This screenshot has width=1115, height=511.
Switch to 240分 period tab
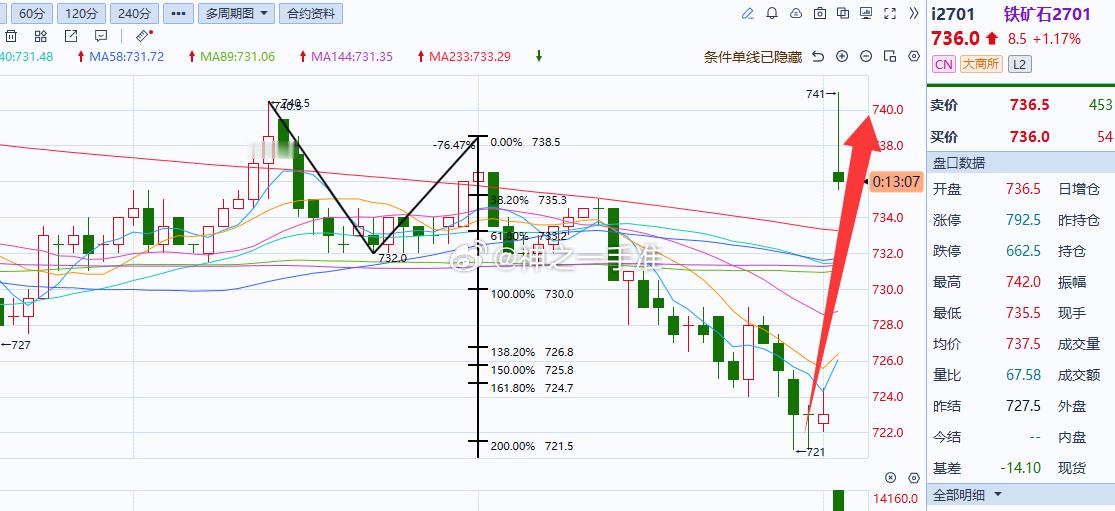[134, 13]
